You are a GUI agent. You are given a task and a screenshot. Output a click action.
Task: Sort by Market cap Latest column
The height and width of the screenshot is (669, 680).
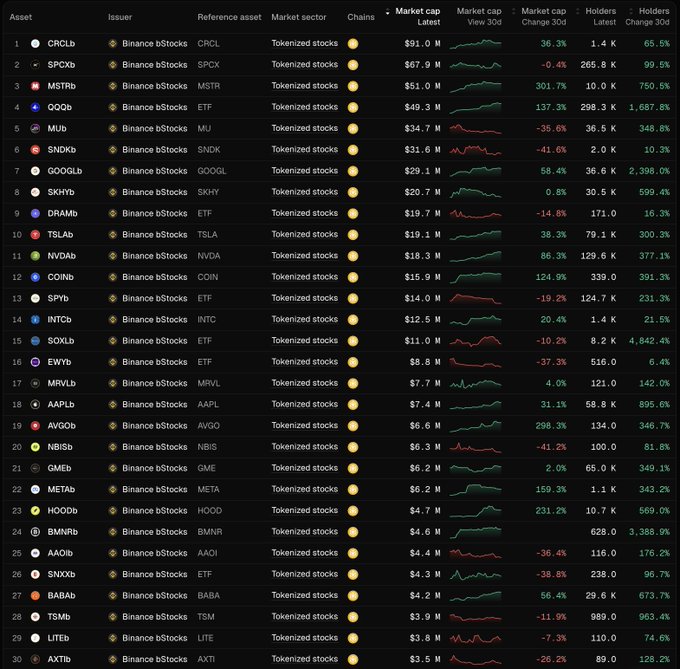413,16
